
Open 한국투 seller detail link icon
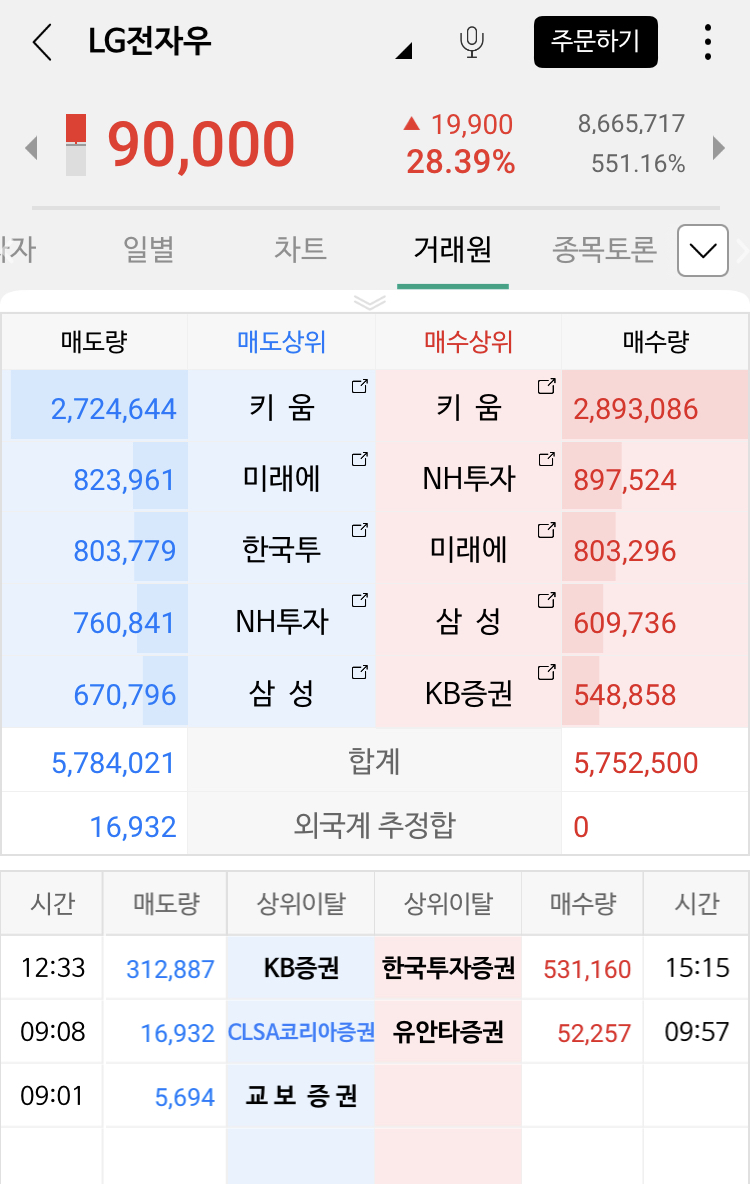[360, 529]
